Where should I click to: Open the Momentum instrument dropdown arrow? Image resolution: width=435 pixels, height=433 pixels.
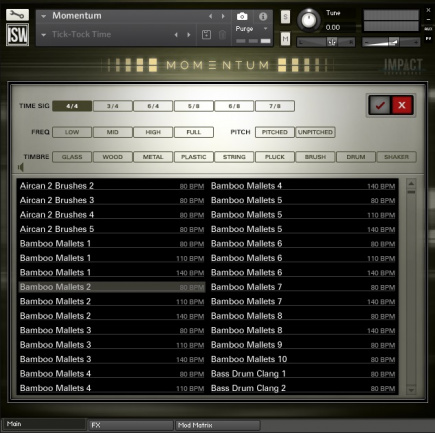pos(44,16)
